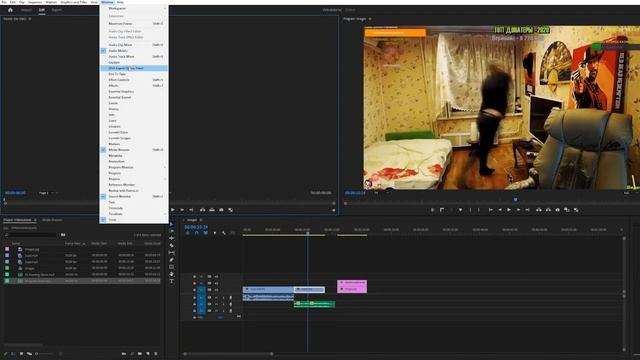This screenshot has height=360, width=640.
Task: Export frame from Source monitor camera icon
Action: click(221, 210)
